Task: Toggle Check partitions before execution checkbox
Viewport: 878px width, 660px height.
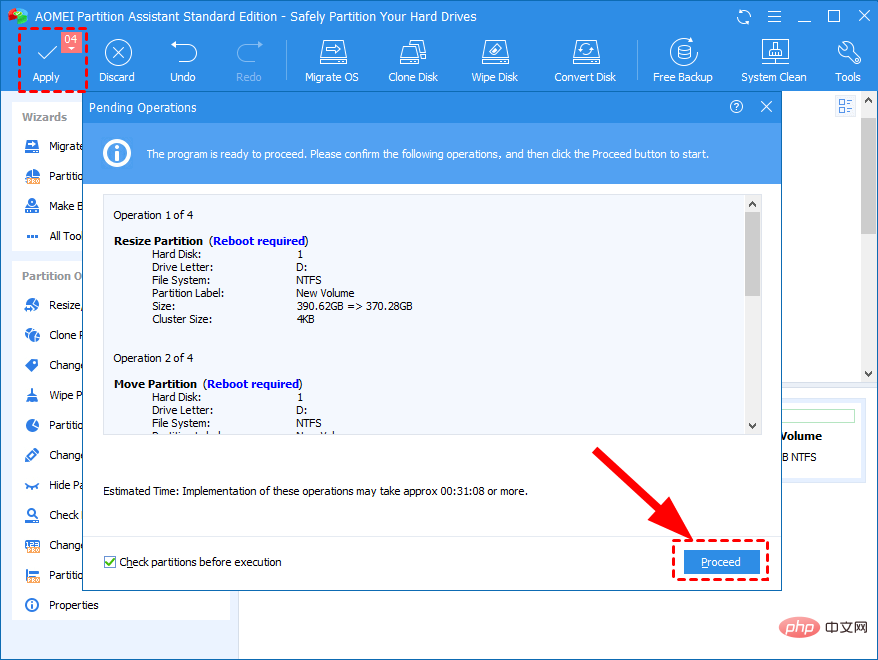Action: 110,563
